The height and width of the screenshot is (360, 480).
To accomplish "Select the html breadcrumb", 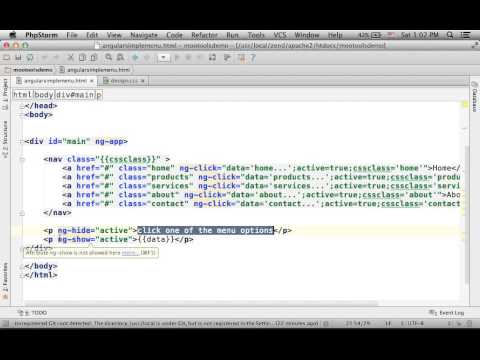I will click(x=22, y=95).
